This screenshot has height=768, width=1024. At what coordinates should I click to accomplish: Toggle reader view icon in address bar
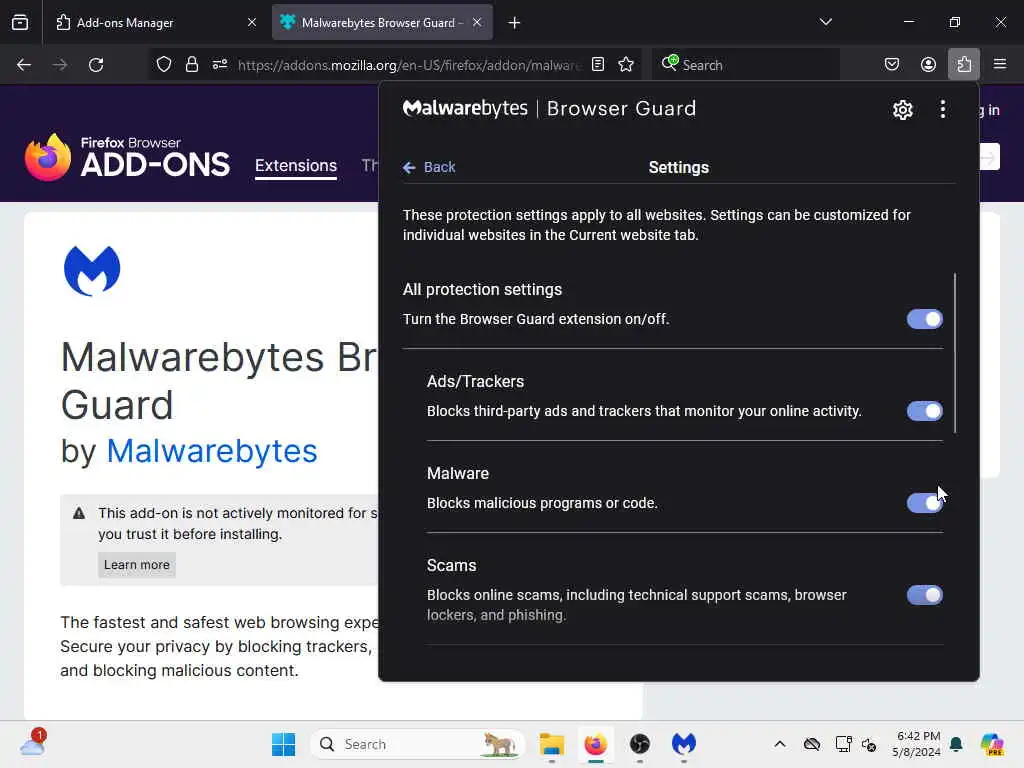[598, 64]
